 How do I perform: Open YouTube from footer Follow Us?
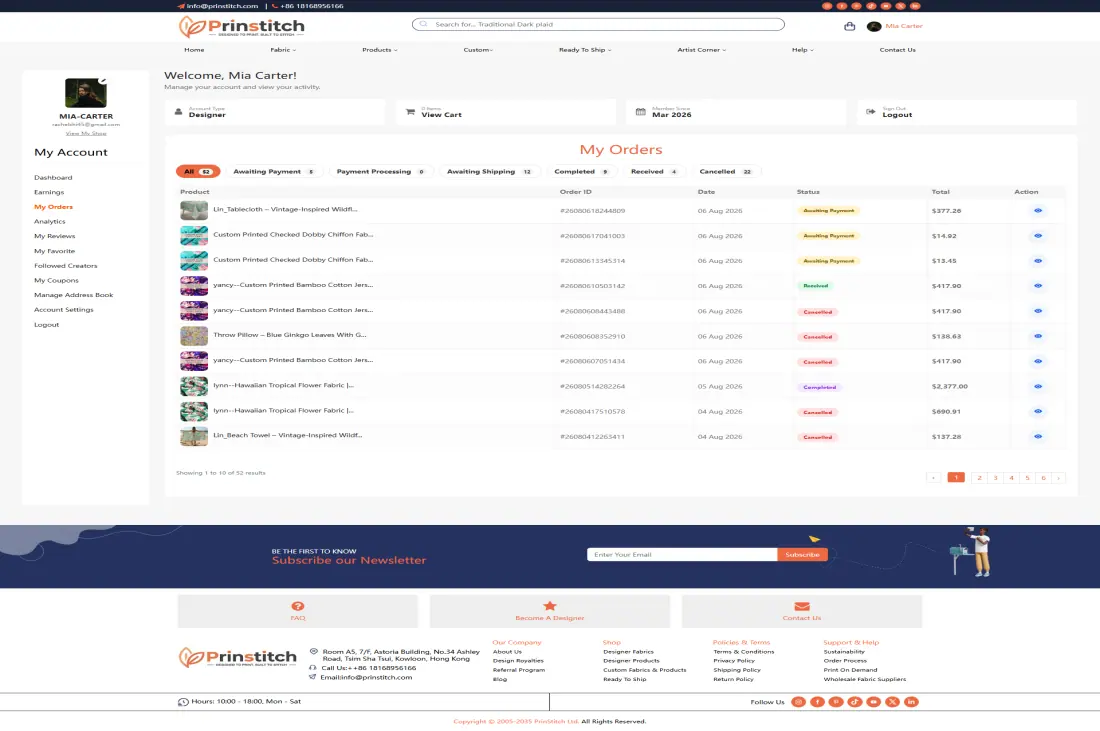(x=873, y=702)
